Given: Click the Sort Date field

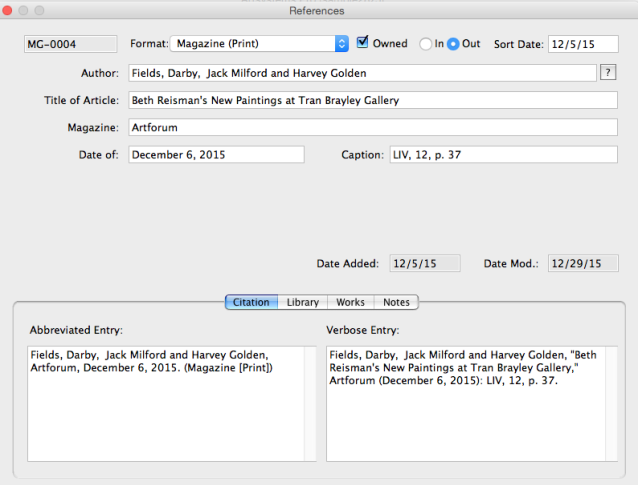Looking at the screenshot, I should point(583,45).
